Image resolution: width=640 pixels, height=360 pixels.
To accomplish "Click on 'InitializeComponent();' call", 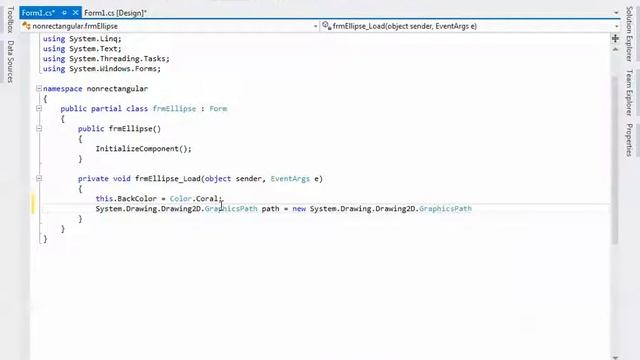I will (x=144, y=149).
